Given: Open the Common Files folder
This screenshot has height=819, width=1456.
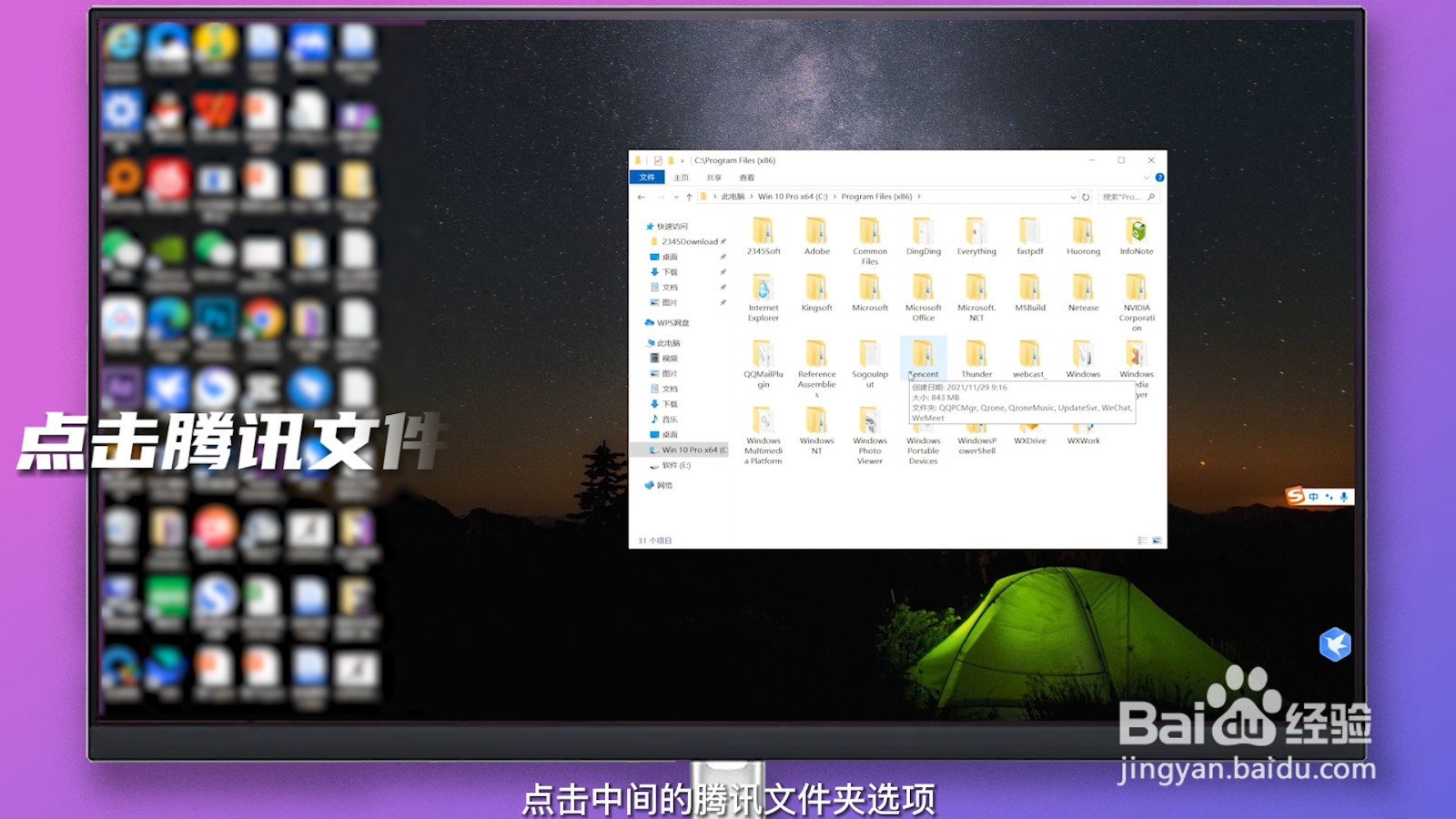Looking at the screenshot, I should click(x=870, y=241).
